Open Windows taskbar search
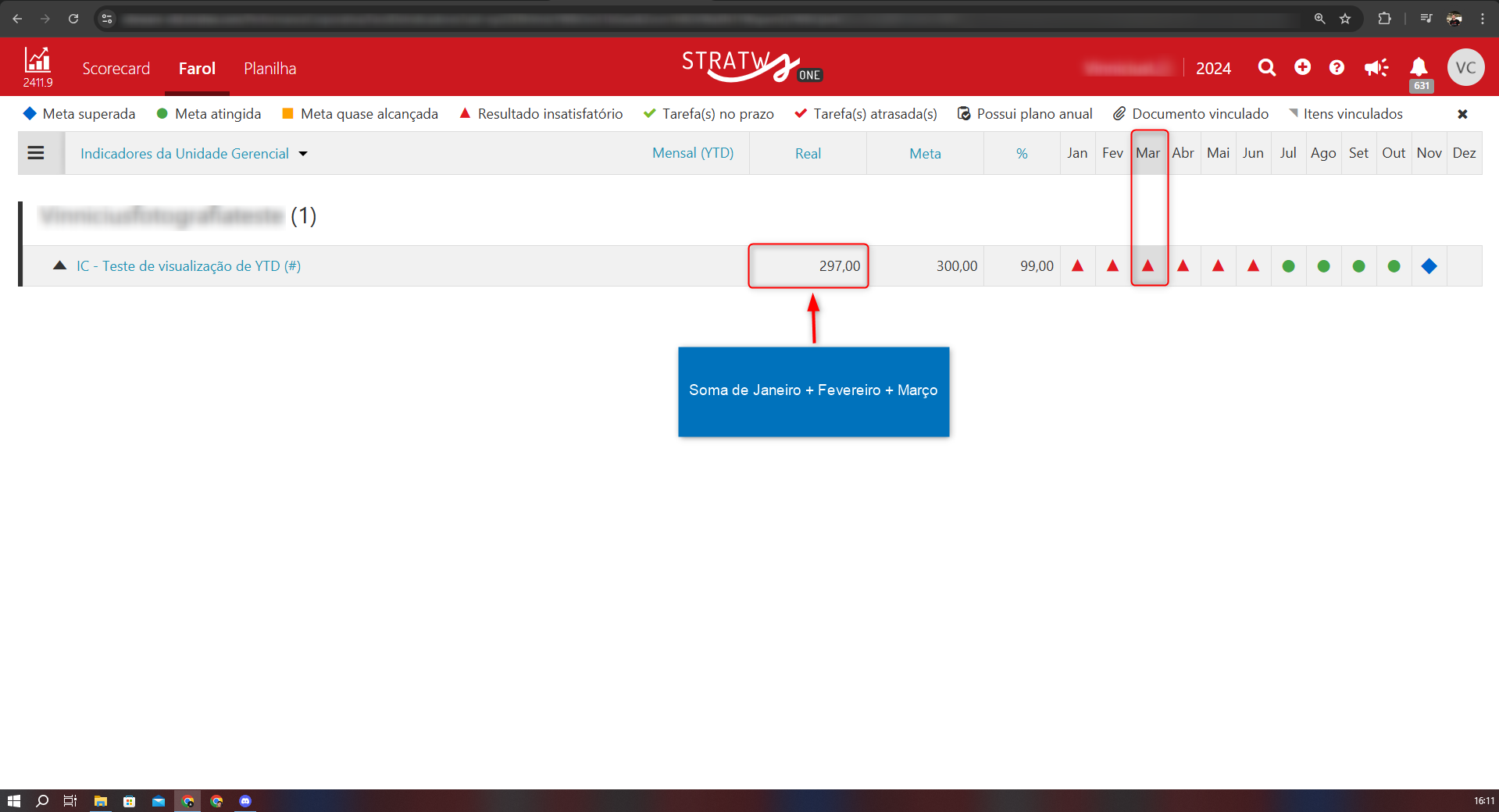The width and height of the screenshot is (1499, 812). coord(42,801)
